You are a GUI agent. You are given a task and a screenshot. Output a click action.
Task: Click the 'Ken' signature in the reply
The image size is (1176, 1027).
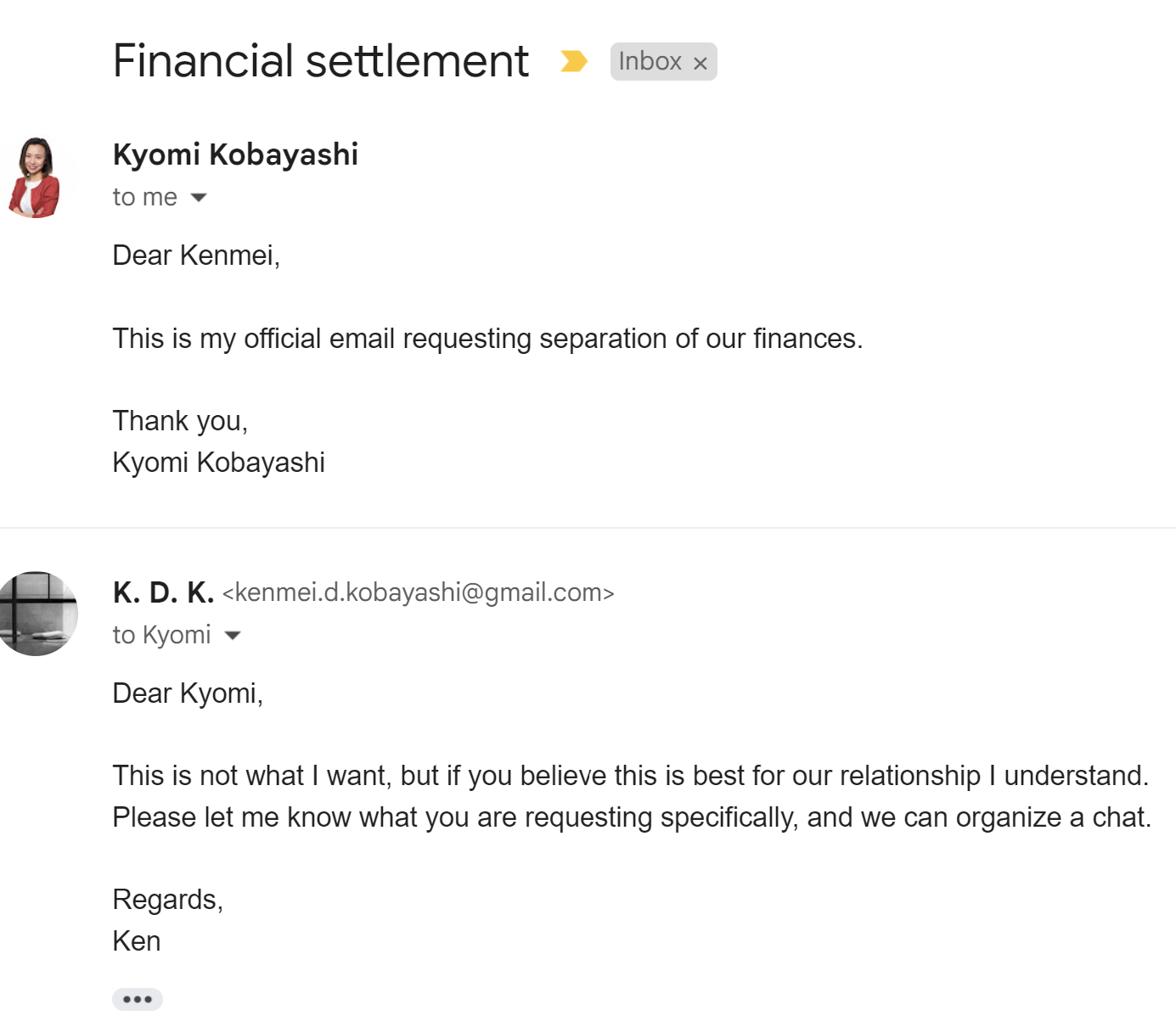pos(137,941)
